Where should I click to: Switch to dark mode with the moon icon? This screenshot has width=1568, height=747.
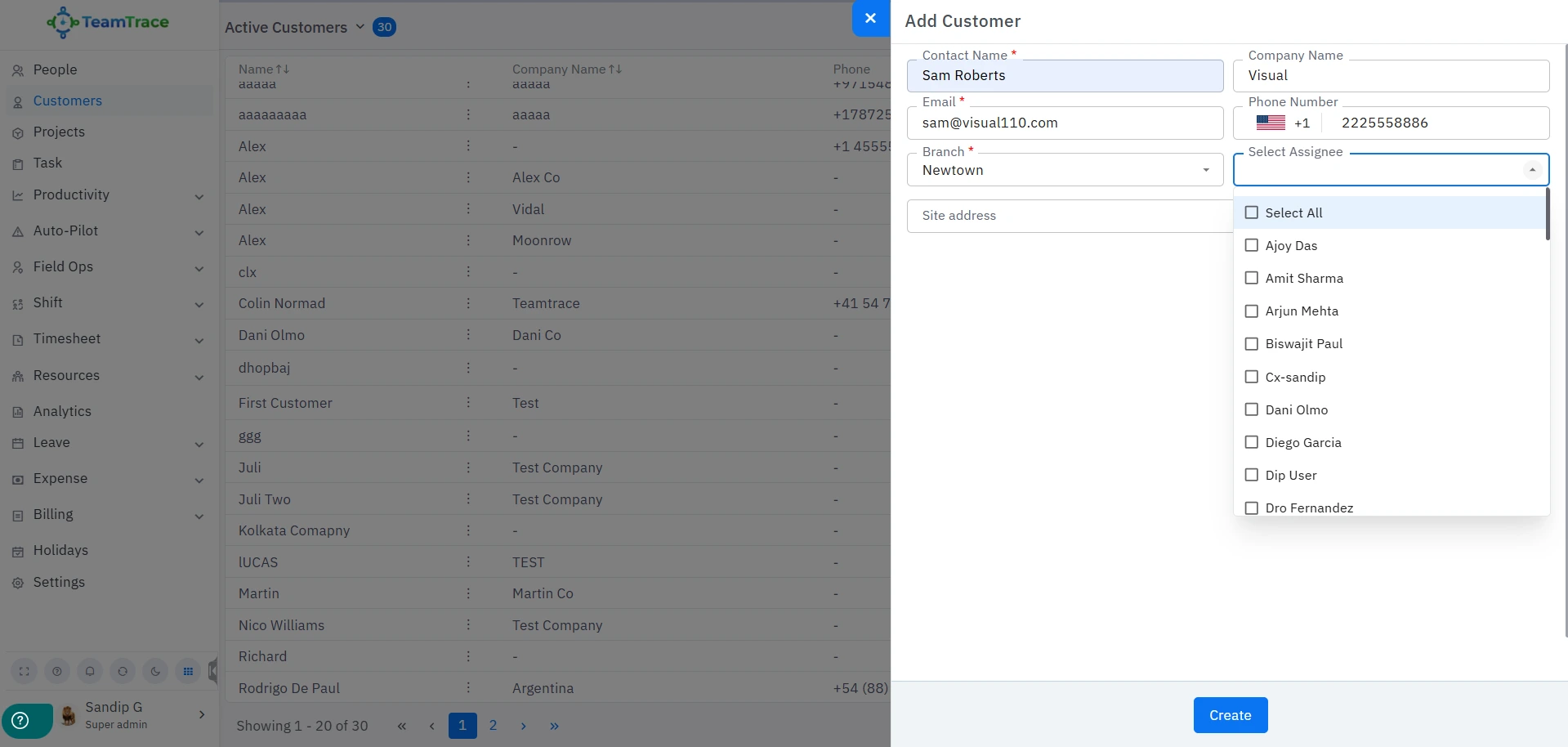155,671
